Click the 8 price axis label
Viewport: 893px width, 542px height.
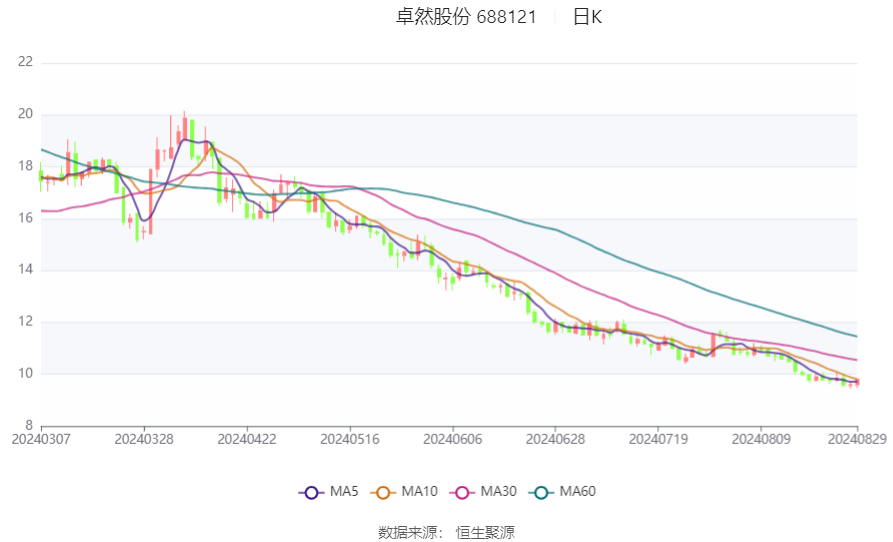[x=29, y=425]
